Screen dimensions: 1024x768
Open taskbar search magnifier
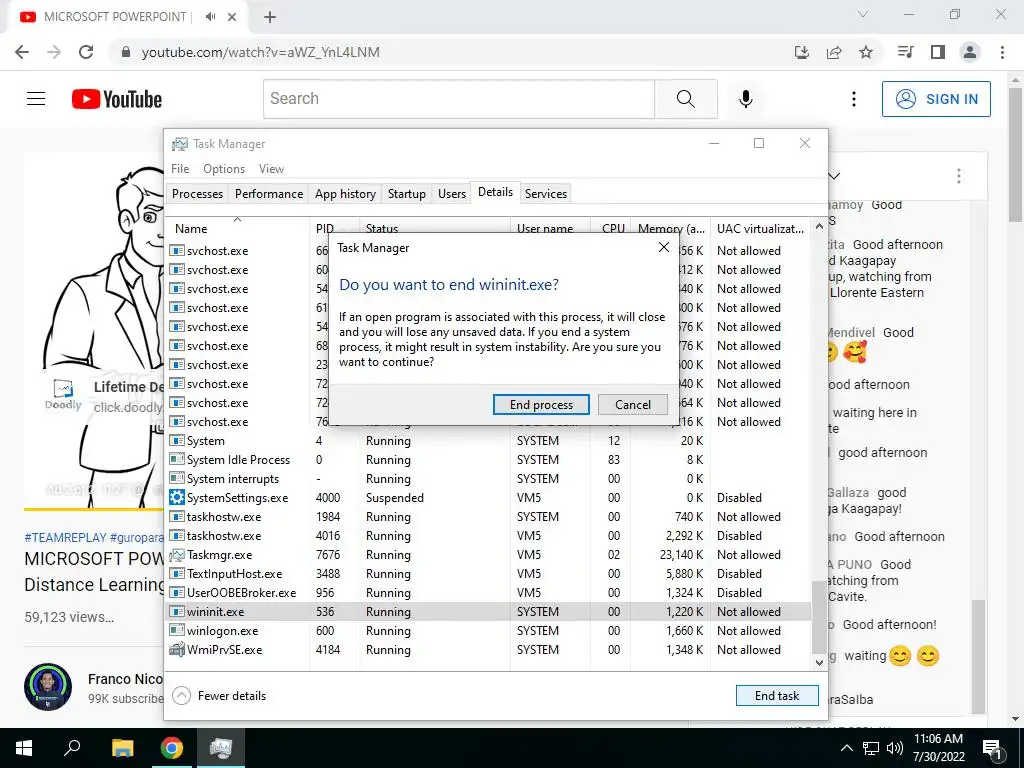(x=72, y=748)
